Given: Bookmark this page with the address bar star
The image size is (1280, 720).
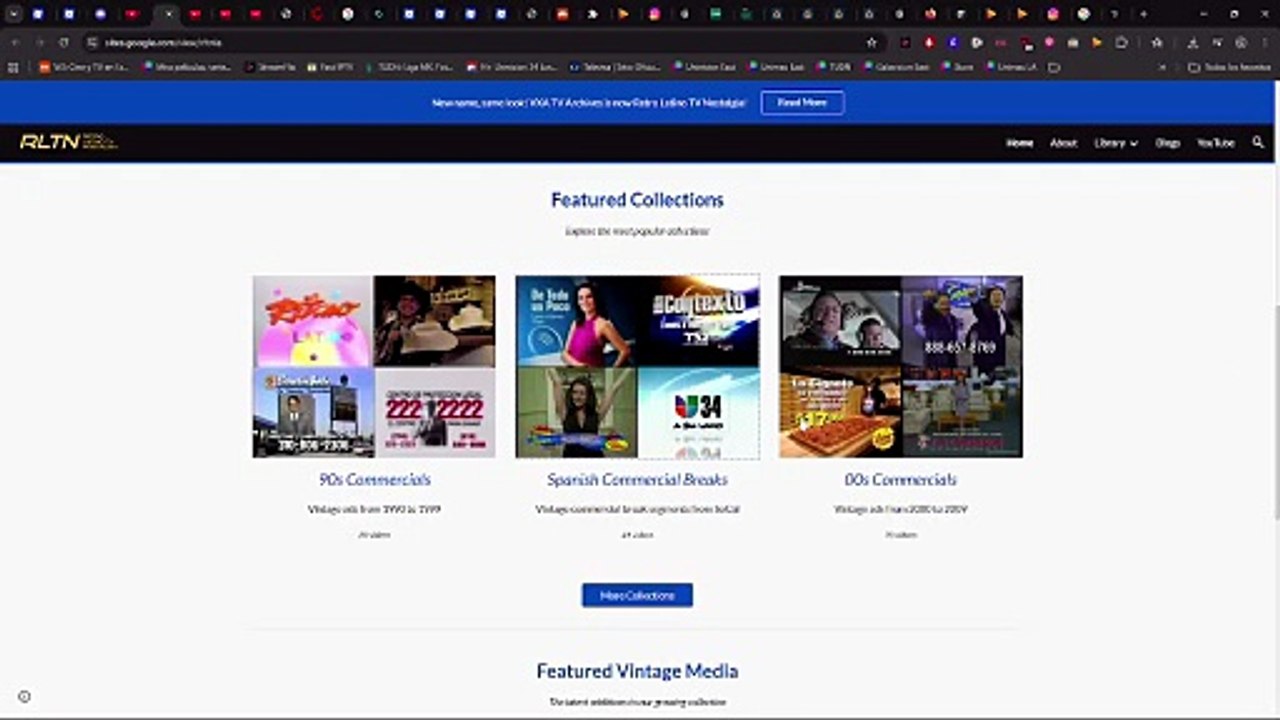Looking at the screenshot, I should [x=872, y=43].
